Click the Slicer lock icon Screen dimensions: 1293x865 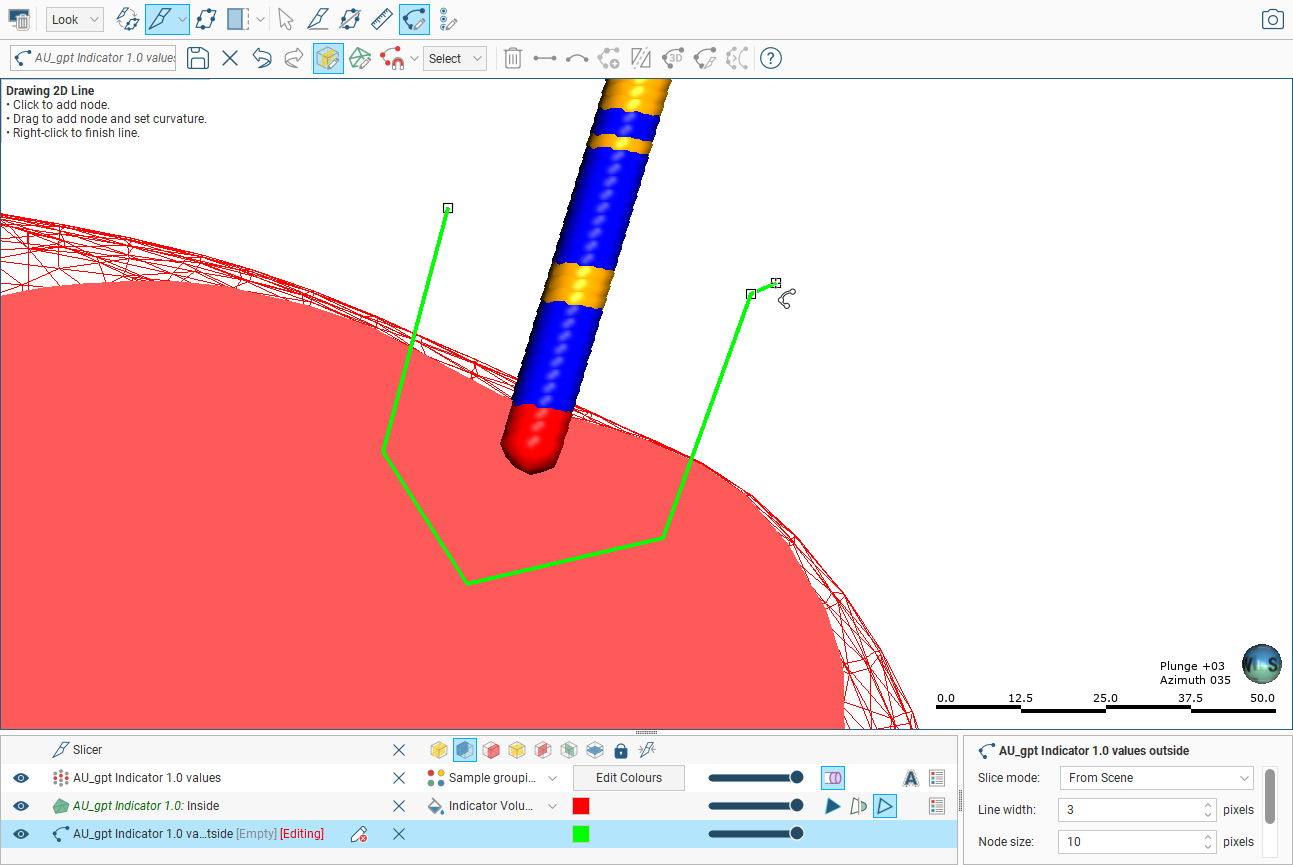620,750
